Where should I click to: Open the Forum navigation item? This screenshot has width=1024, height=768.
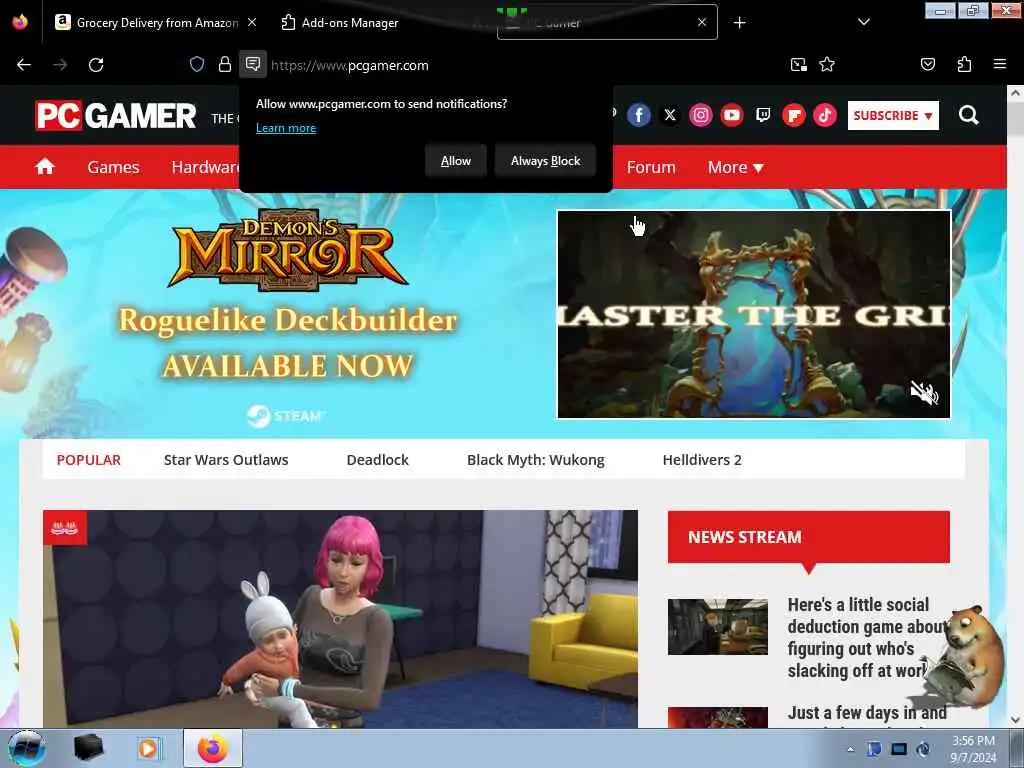(x=651, y=167)
